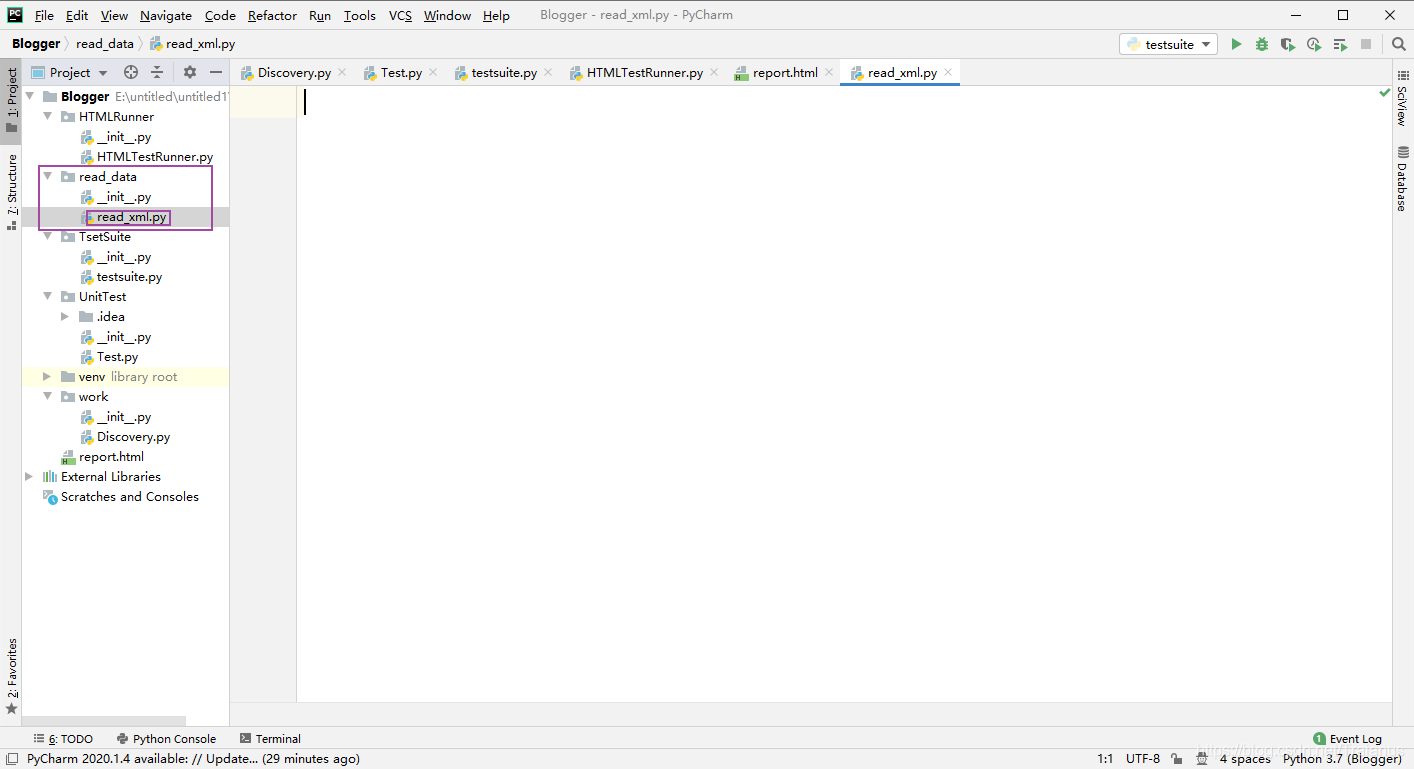The image size is (1414, 769).
Task: Open the SciView side panel
Action: click(x=1403, y=98)
